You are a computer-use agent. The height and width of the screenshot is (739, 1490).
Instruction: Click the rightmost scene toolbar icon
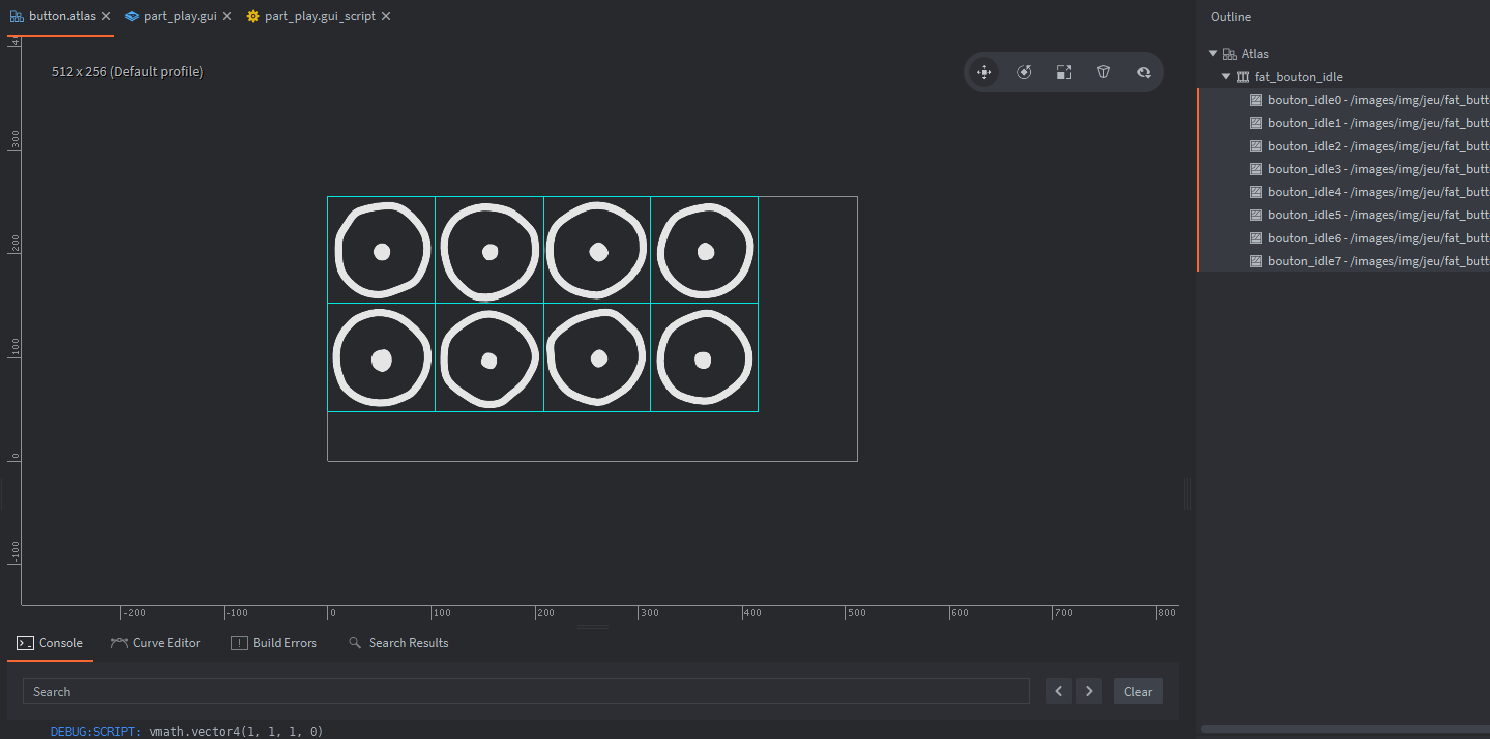coord(1144,72)
